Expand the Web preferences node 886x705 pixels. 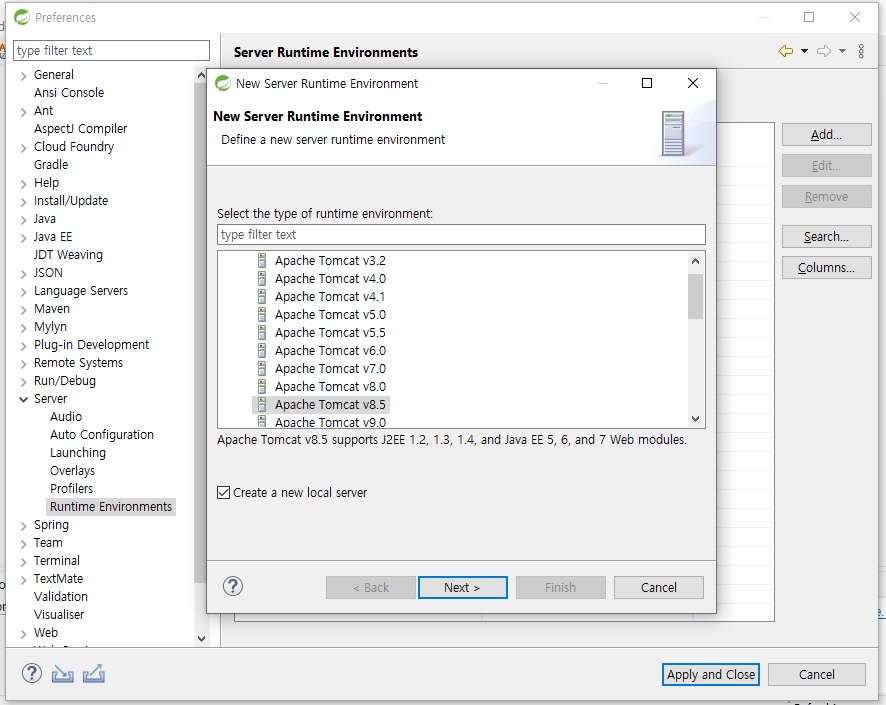coord(23,634)
